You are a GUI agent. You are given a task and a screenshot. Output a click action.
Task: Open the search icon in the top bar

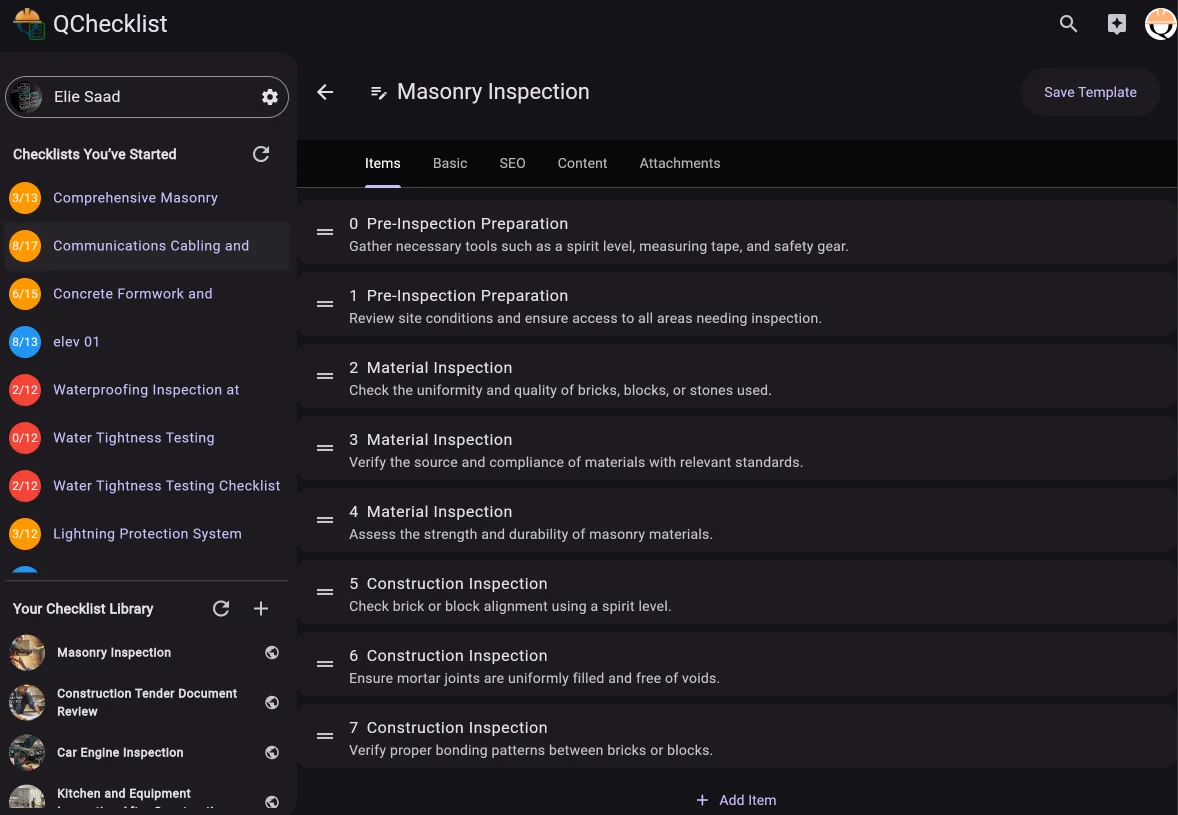click(x=1068, y=23)
